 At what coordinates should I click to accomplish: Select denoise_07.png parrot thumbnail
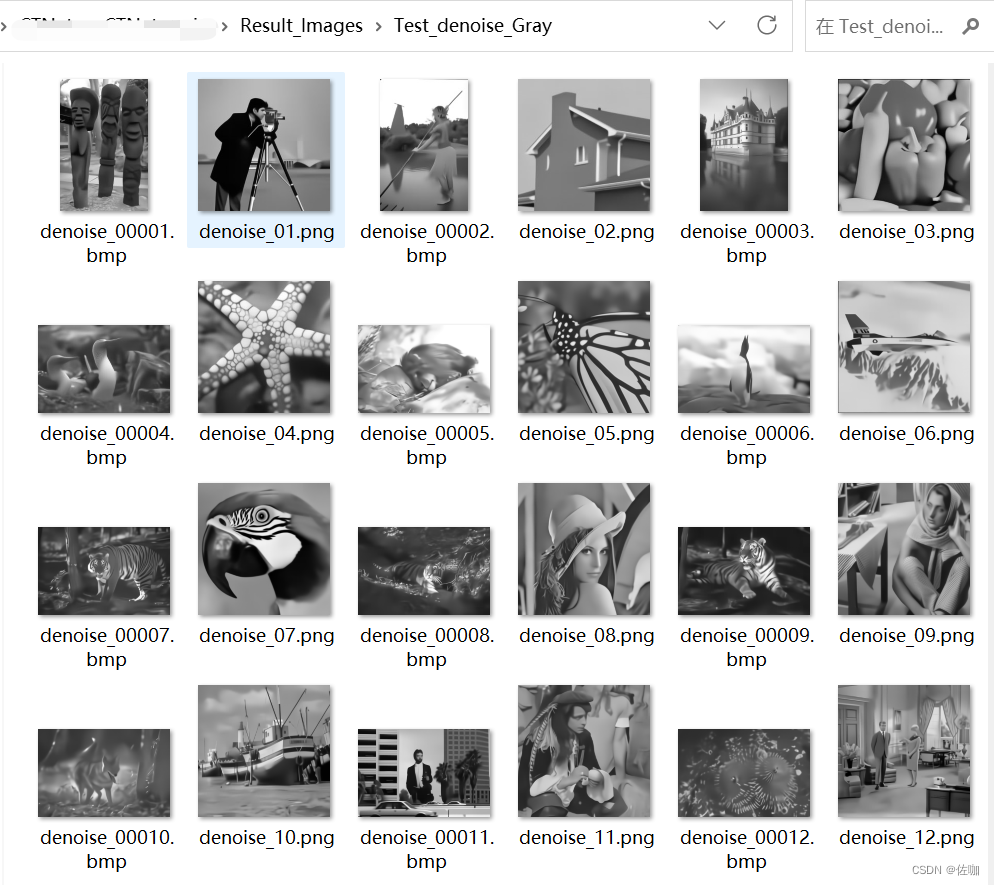pos(264,549)
